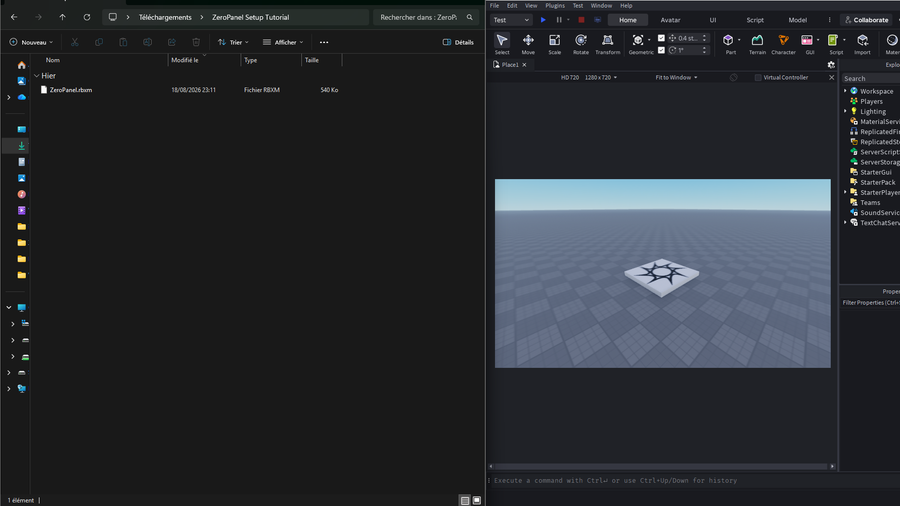Click the Cut scissors icon in File Explorer

coord(75,42)
